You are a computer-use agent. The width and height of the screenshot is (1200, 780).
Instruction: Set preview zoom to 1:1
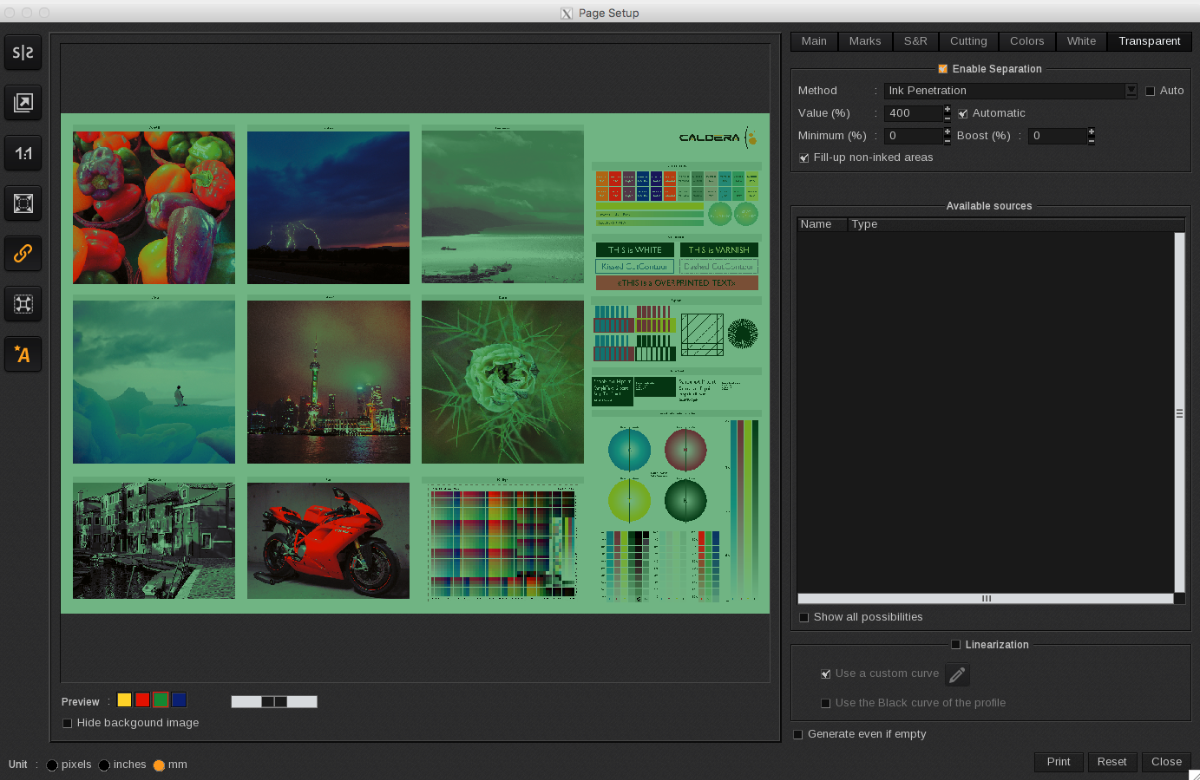pos(23,153)
